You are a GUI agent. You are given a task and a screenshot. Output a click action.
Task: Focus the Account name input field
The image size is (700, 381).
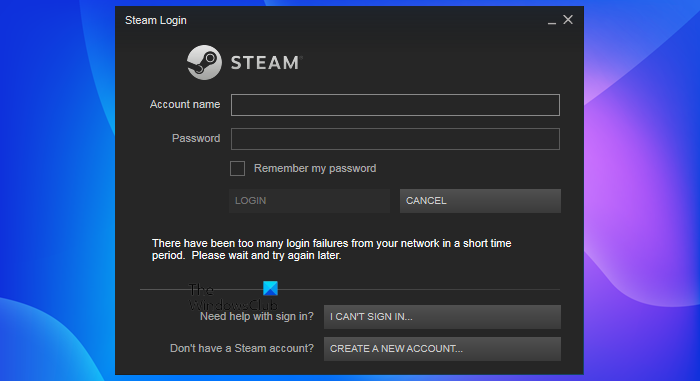pos(395,105)
